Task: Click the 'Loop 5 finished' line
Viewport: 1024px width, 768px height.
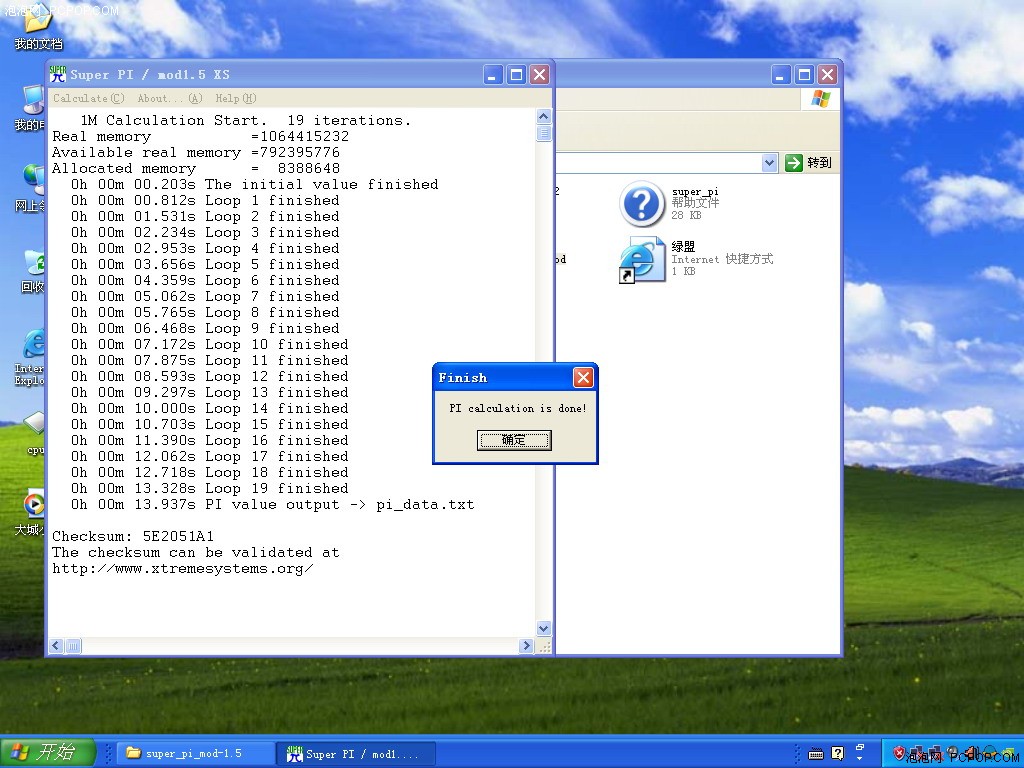Action: (x=205, y=264)
